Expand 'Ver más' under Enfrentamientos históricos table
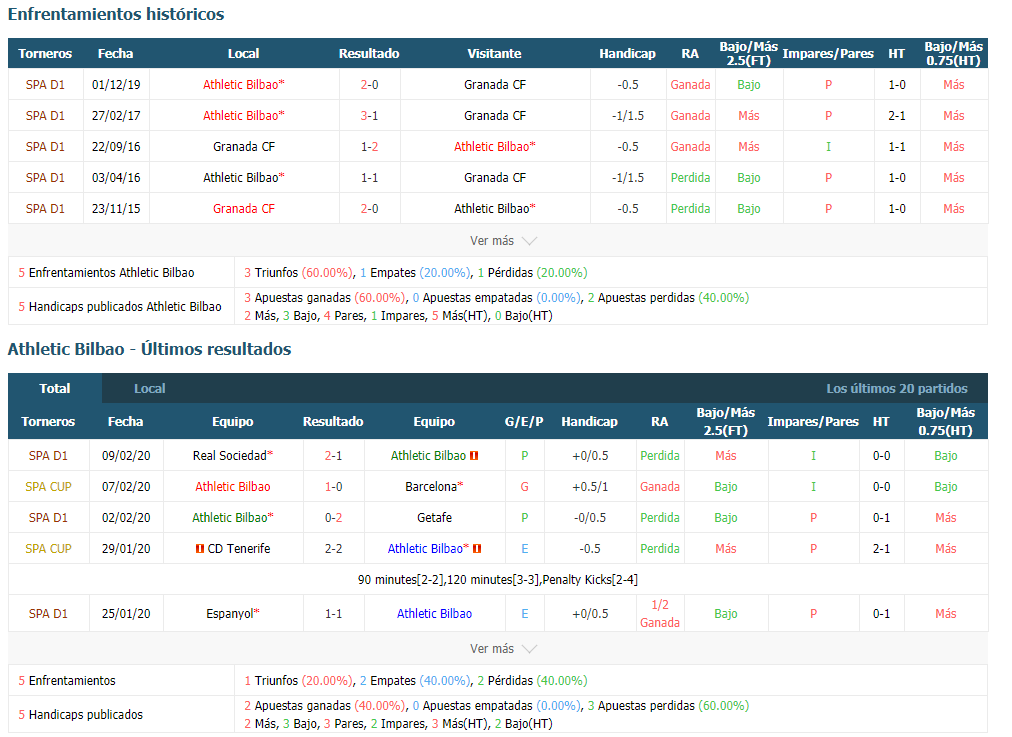1012x737 pixels. point(503,241)
